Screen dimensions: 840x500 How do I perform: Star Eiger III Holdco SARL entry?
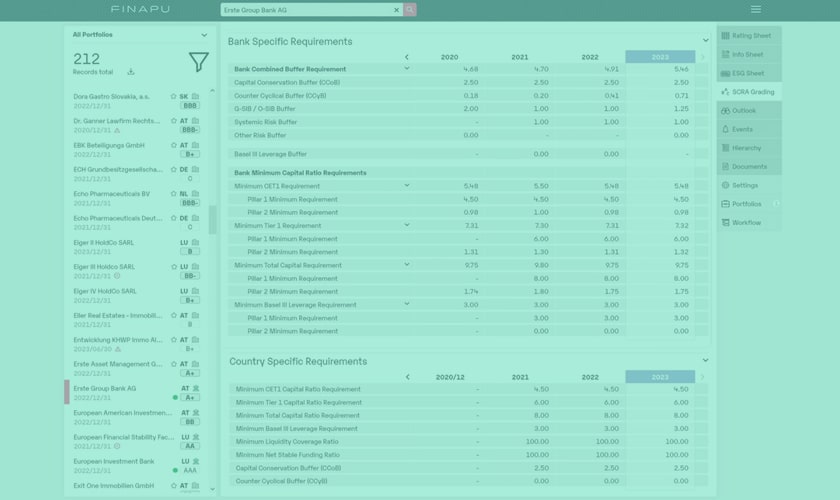tap(173, 266)
